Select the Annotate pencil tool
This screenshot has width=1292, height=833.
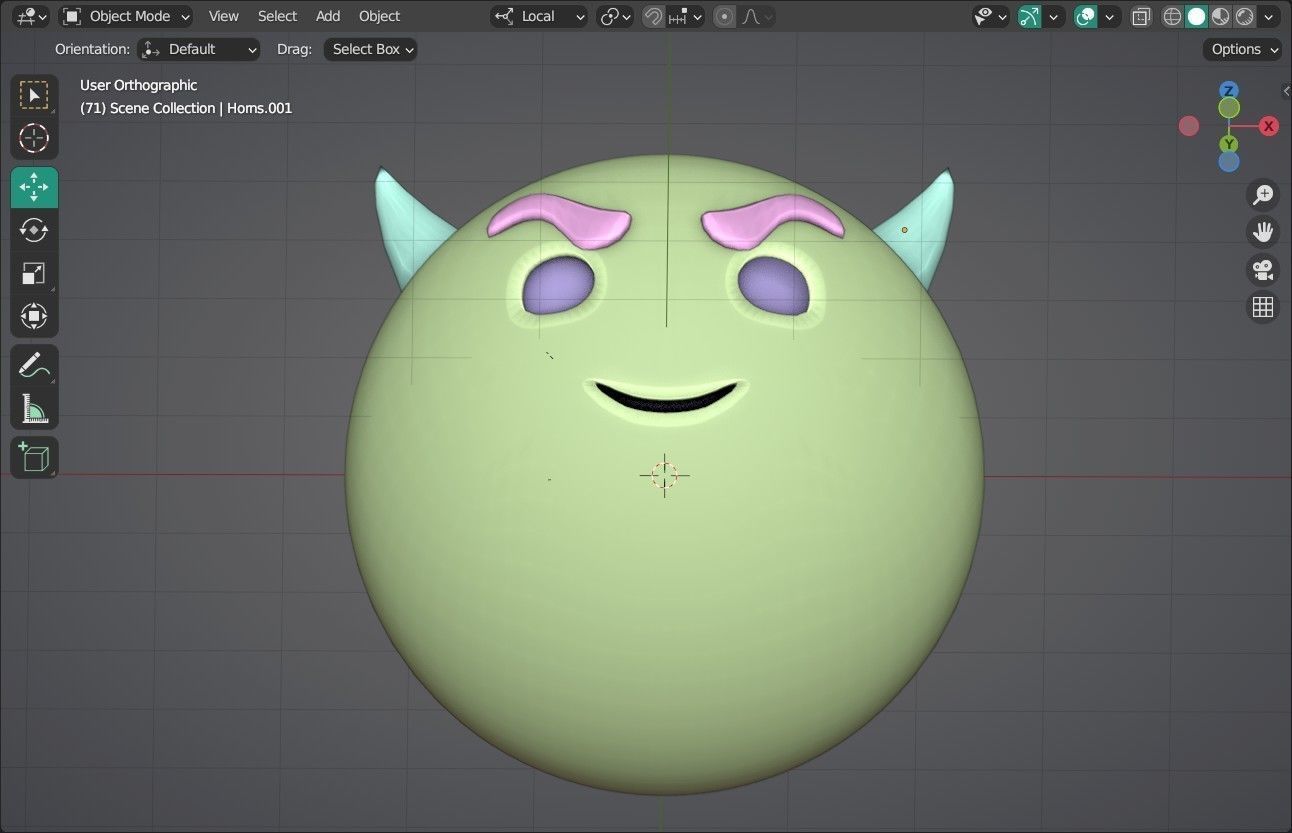[34, 365]
